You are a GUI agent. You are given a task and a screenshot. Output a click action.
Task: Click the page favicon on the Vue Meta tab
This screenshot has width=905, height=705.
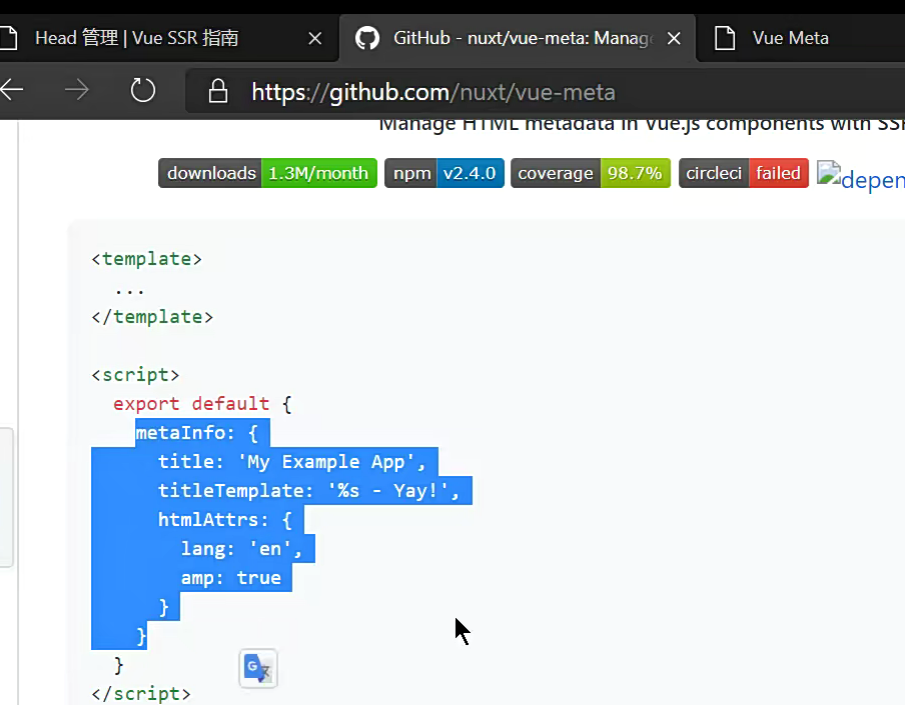click(723, 37)
